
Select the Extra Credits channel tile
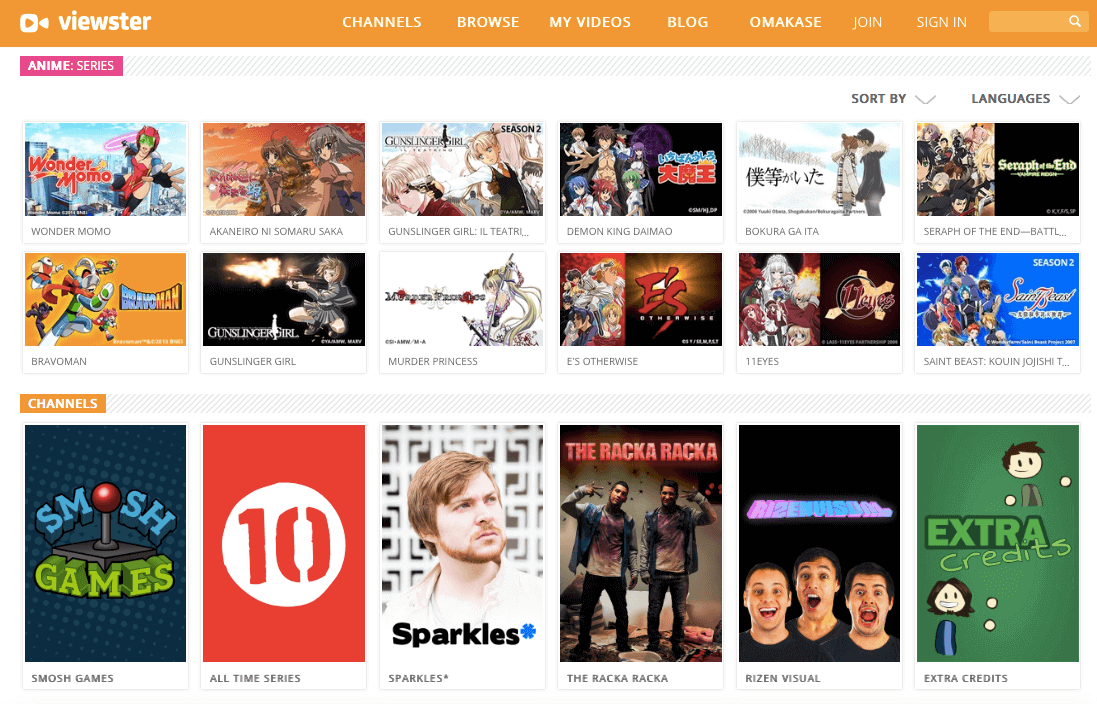coord(998,543)
